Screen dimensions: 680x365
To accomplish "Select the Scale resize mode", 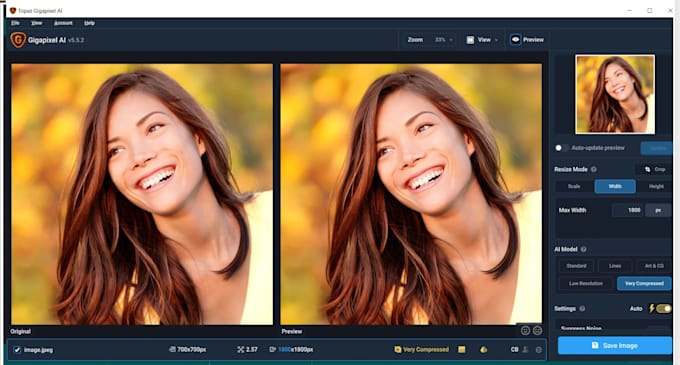I will coord(574,186).
